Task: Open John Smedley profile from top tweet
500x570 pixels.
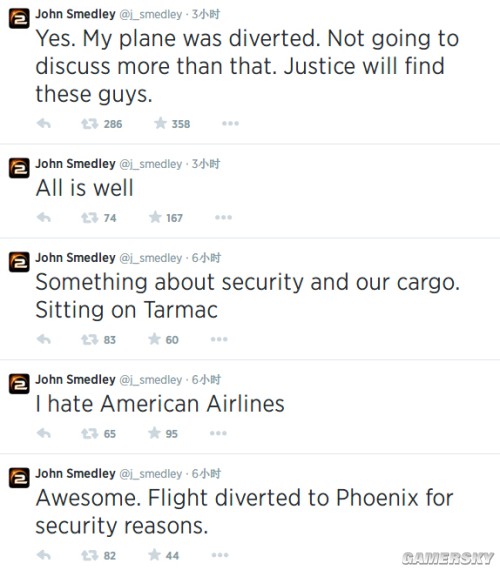Action: [x=75, y=14]
